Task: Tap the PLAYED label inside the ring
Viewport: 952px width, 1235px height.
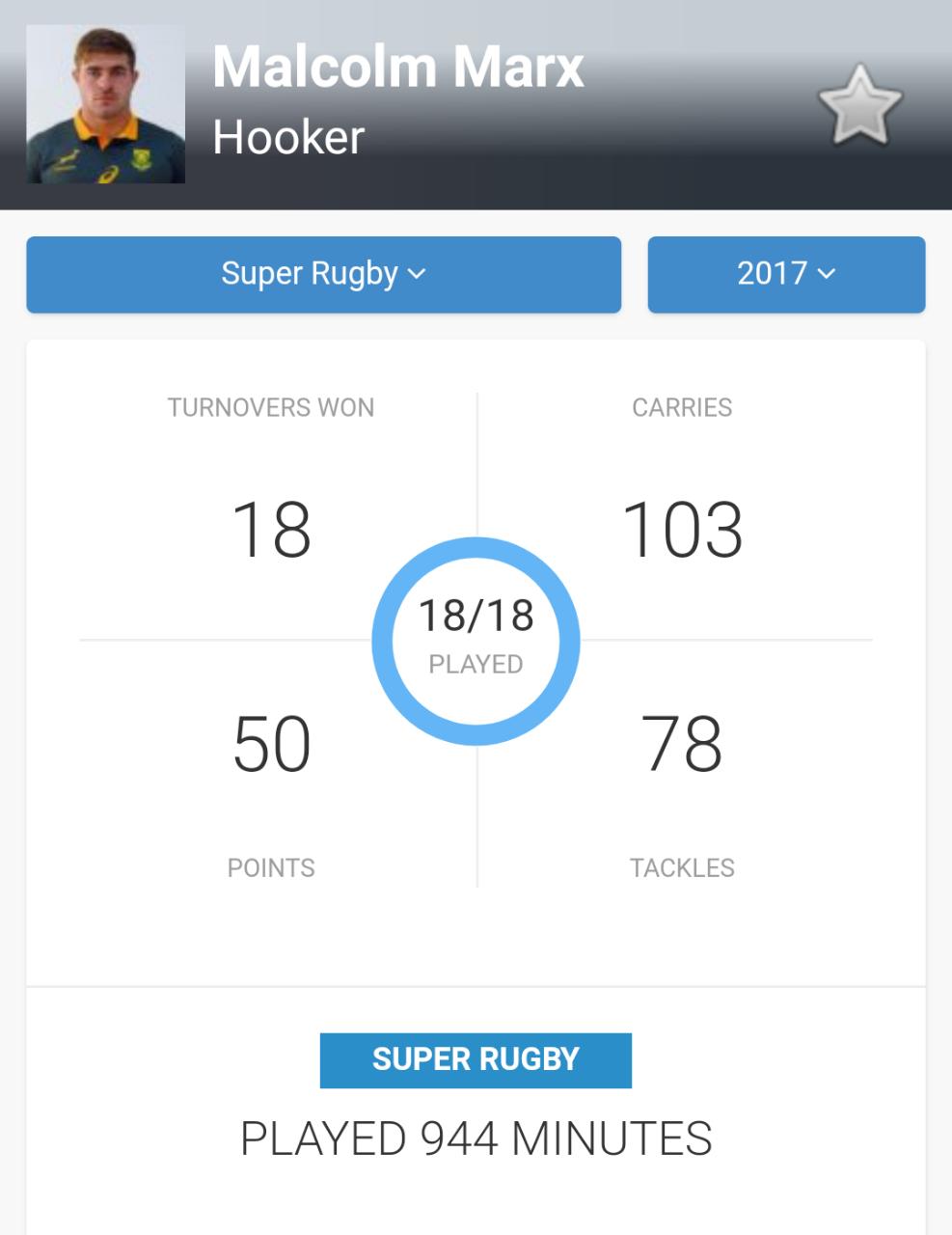Action: [x=476, y=665]
